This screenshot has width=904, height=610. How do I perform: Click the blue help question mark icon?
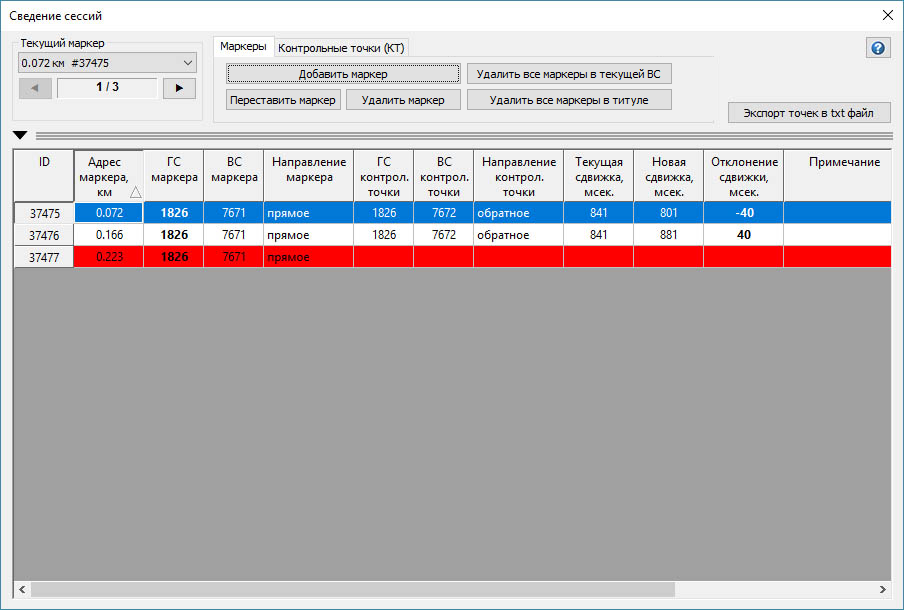click(x=878, y=48)
